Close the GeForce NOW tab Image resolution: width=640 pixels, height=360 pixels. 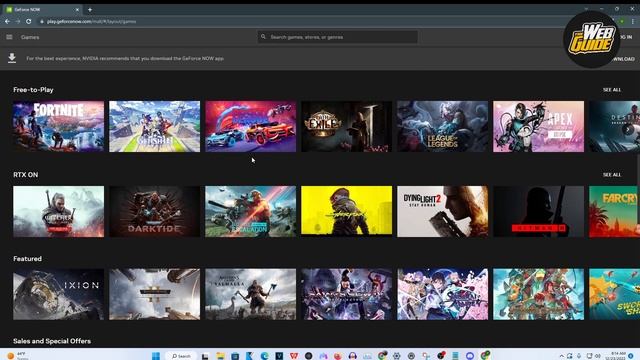click(x=77, y=9)
